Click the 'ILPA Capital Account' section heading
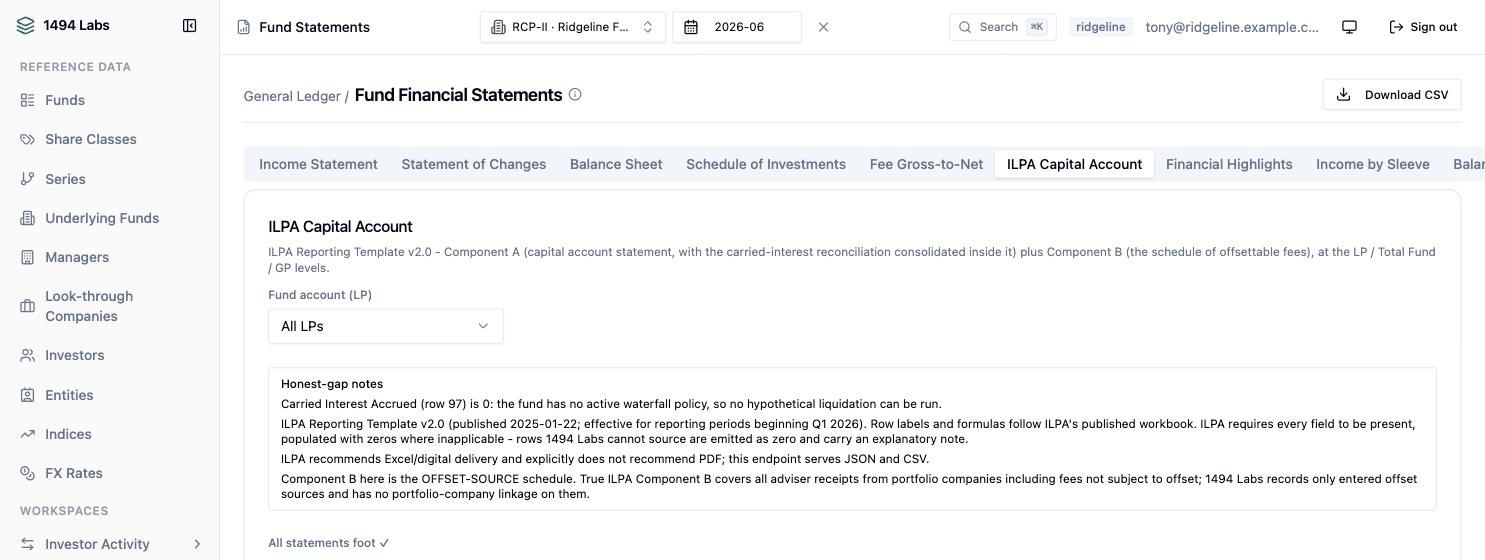 click(x=340, y=227)
